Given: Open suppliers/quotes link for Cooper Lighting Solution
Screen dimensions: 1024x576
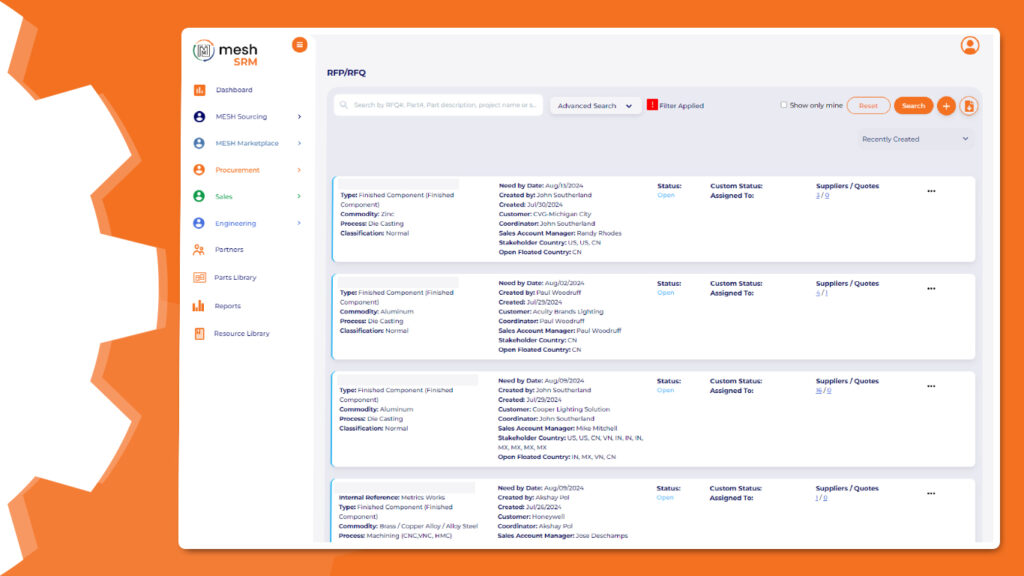Looking at the screenshot, I should [x=823, y=391].
